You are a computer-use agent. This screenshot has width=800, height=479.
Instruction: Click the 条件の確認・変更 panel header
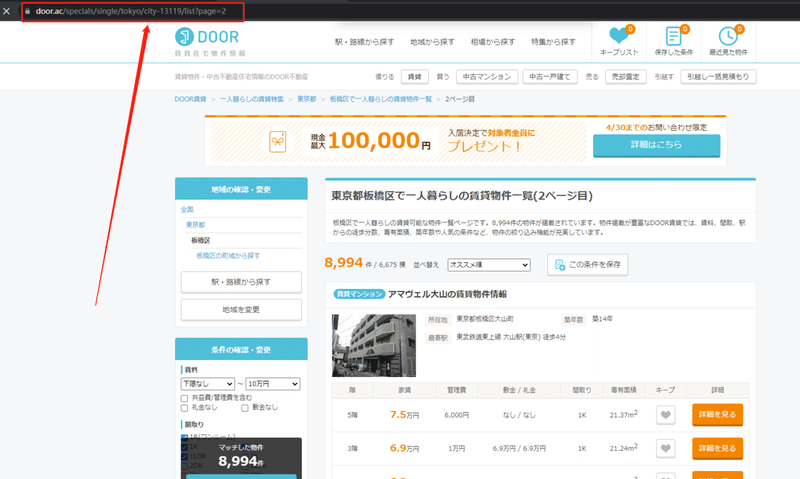pyautogui.click(x=241, y=349)
